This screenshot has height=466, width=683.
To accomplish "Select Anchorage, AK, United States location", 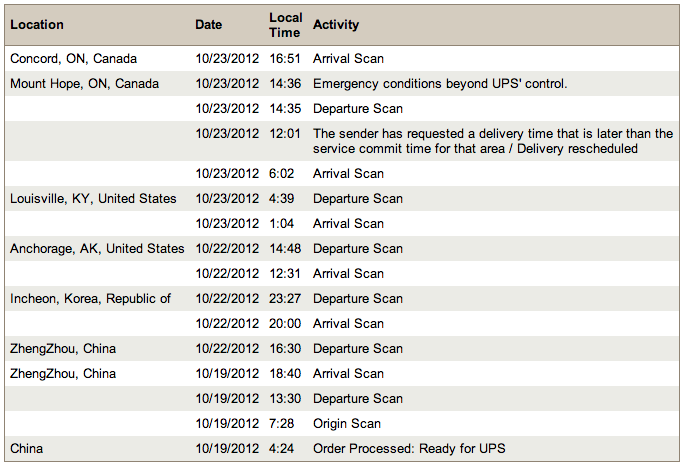I will [x=97, y=248].
